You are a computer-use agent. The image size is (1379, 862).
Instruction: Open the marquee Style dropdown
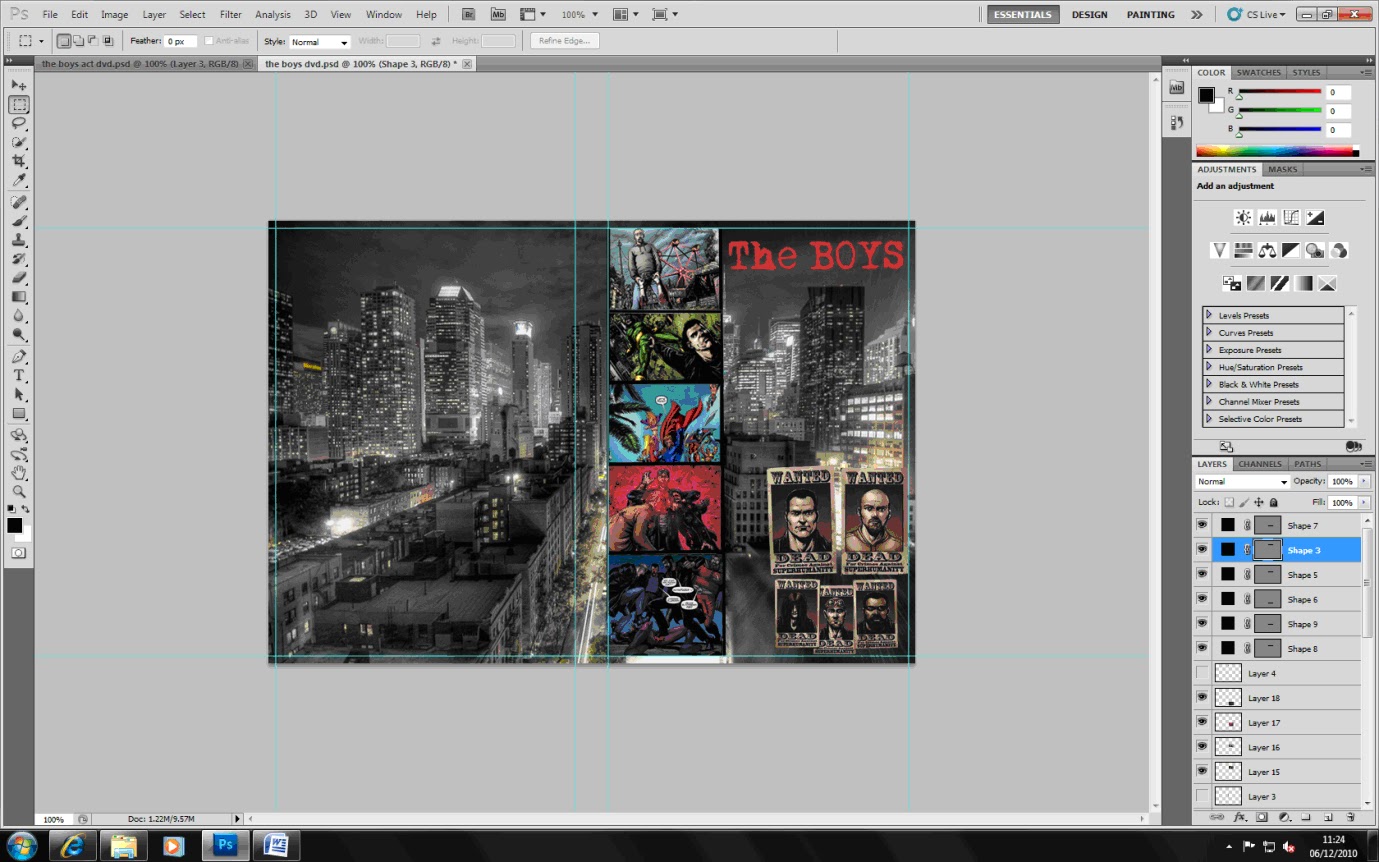tap(320, 42)
